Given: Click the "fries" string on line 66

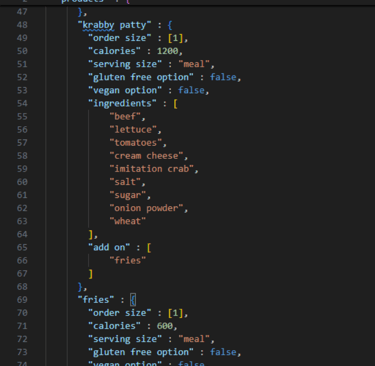Looking at the screenshot, I should point(128,260).
